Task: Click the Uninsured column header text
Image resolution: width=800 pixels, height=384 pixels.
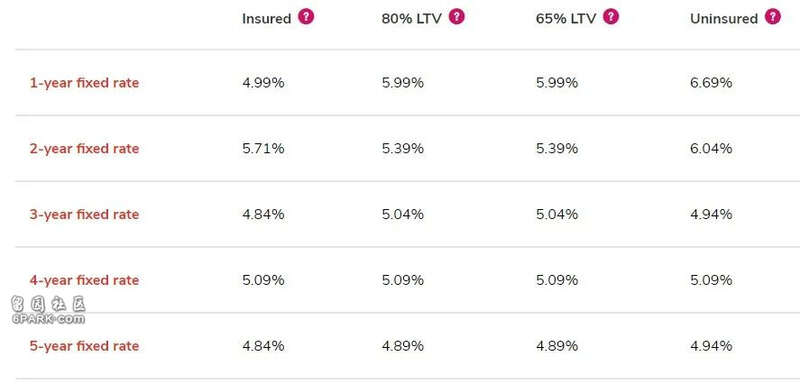Action: pos(724,19)
